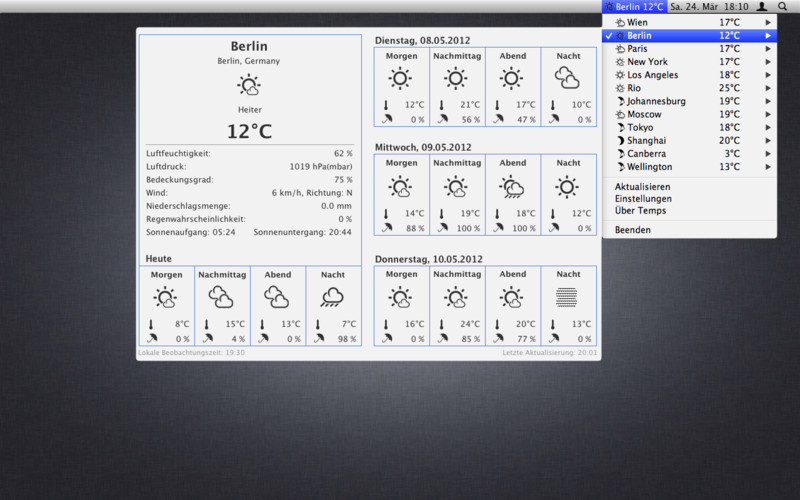Expand the Rio submenu arrow
800x500 pixels.
click(768, 88)
